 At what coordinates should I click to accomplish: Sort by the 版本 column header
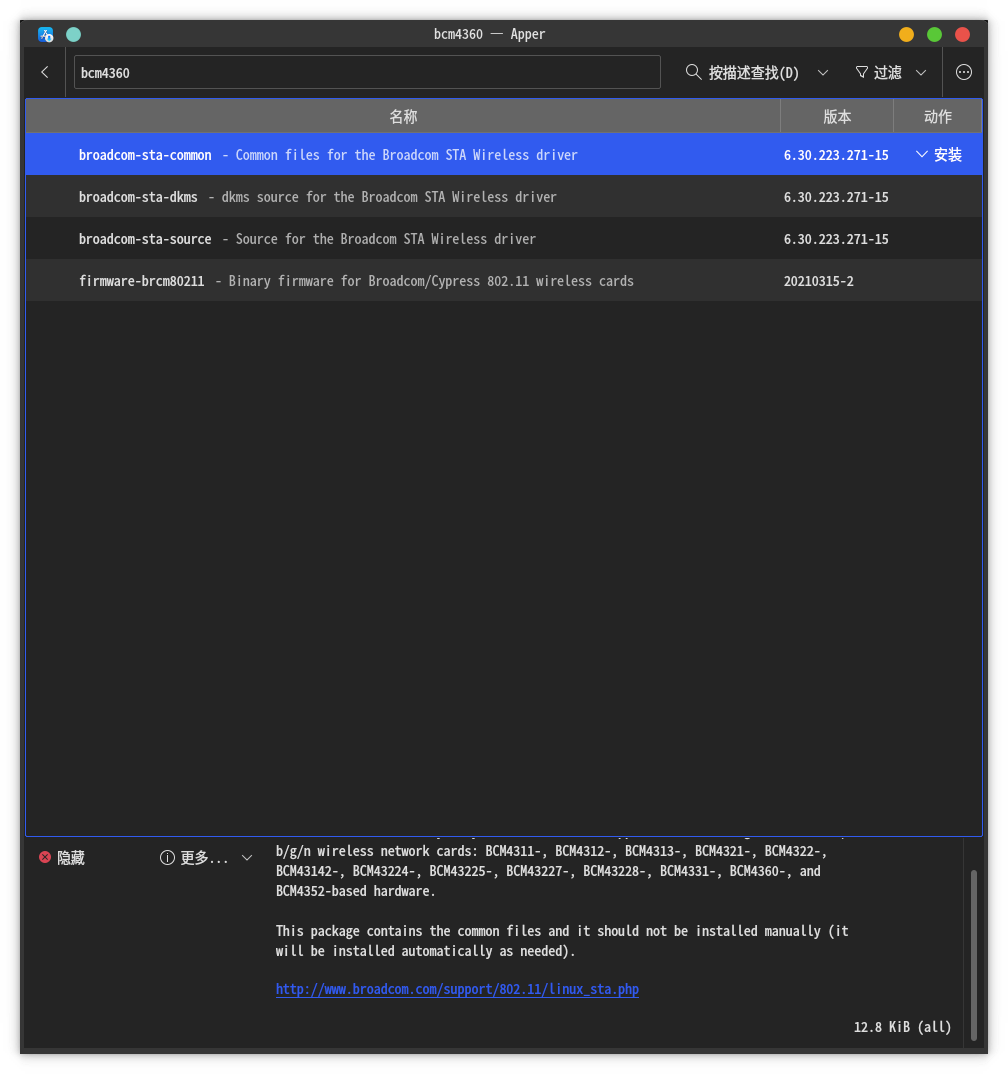[x=837, y=116]
